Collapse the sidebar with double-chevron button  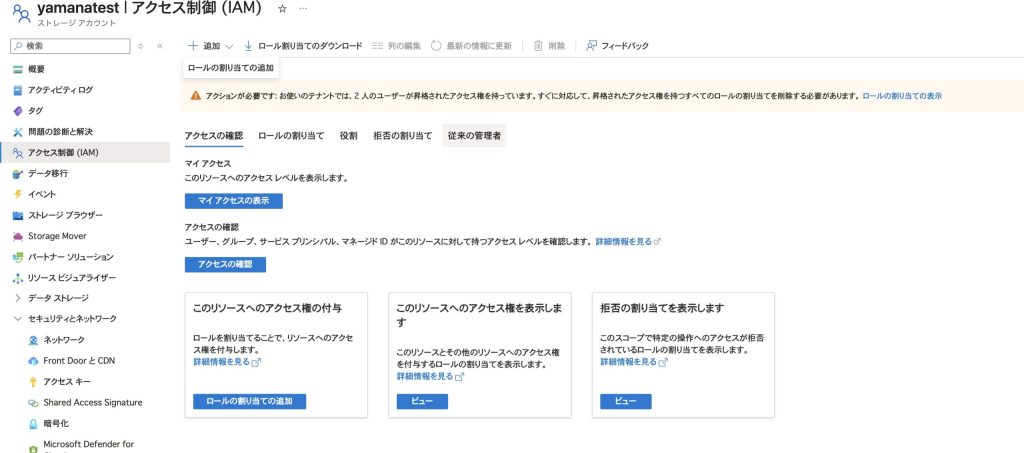tap(160, 46)
